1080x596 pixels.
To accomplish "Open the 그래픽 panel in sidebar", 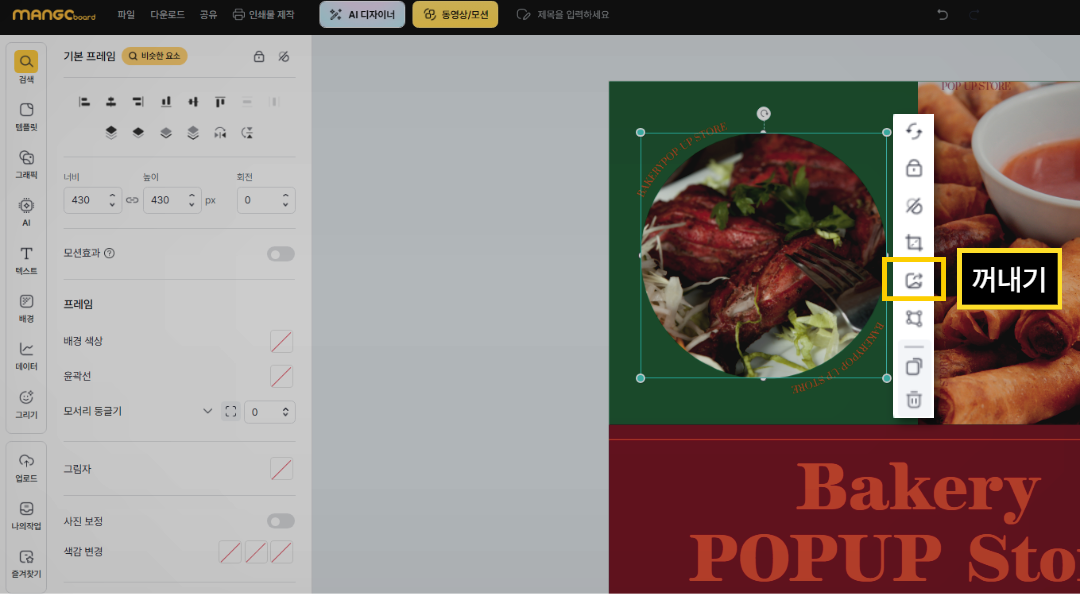I will 27,164.
